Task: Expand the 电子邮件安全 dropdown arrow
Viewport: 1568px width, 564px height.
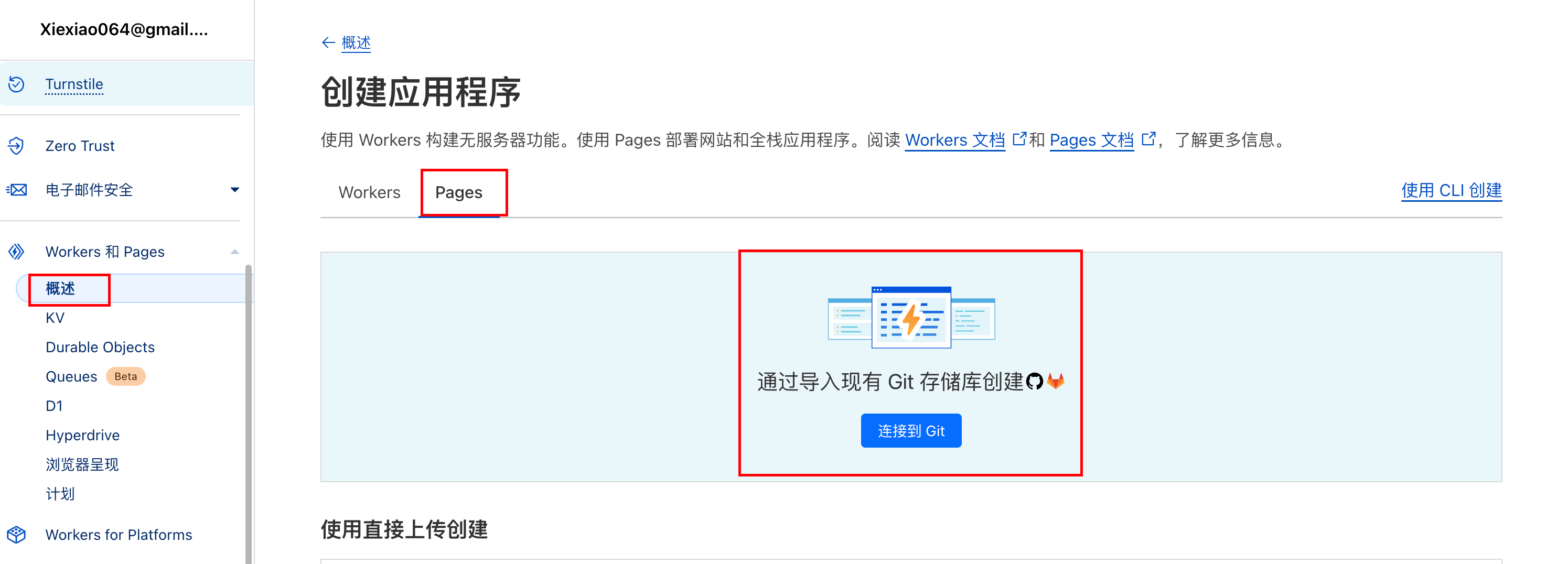Action: point(235,190)
